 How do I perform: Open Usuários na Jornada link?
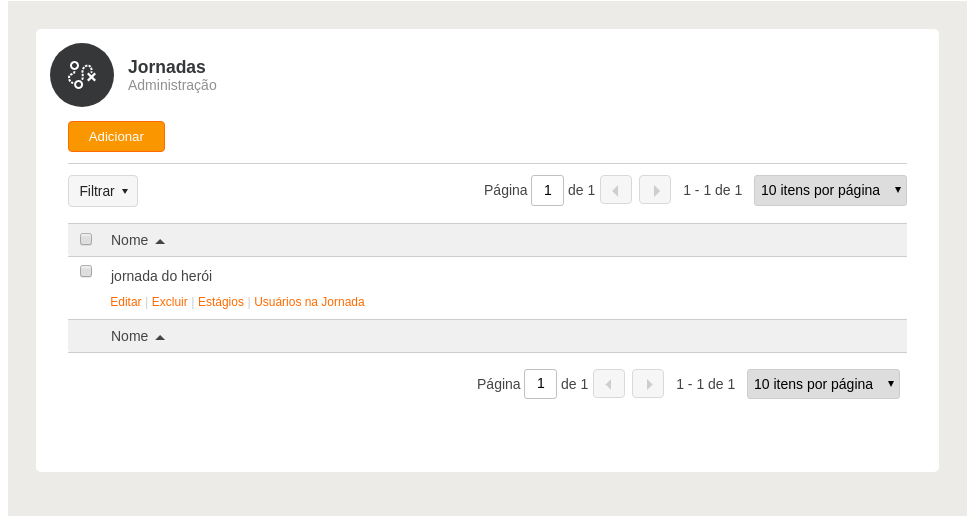[x=309, y=302]
